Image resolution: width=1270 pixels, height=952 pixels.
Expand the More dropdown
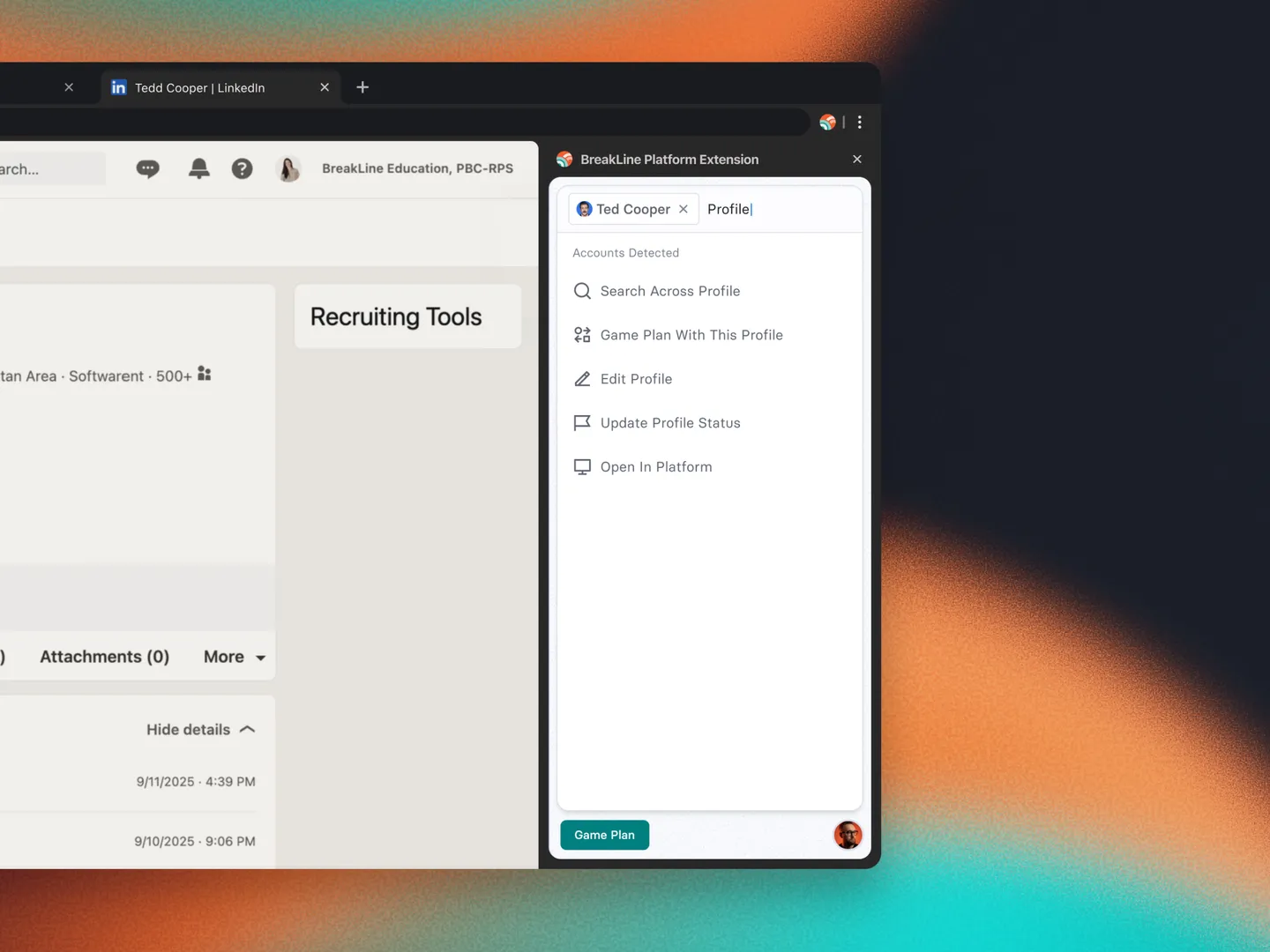pyautogui.click(x=235, y=657)
